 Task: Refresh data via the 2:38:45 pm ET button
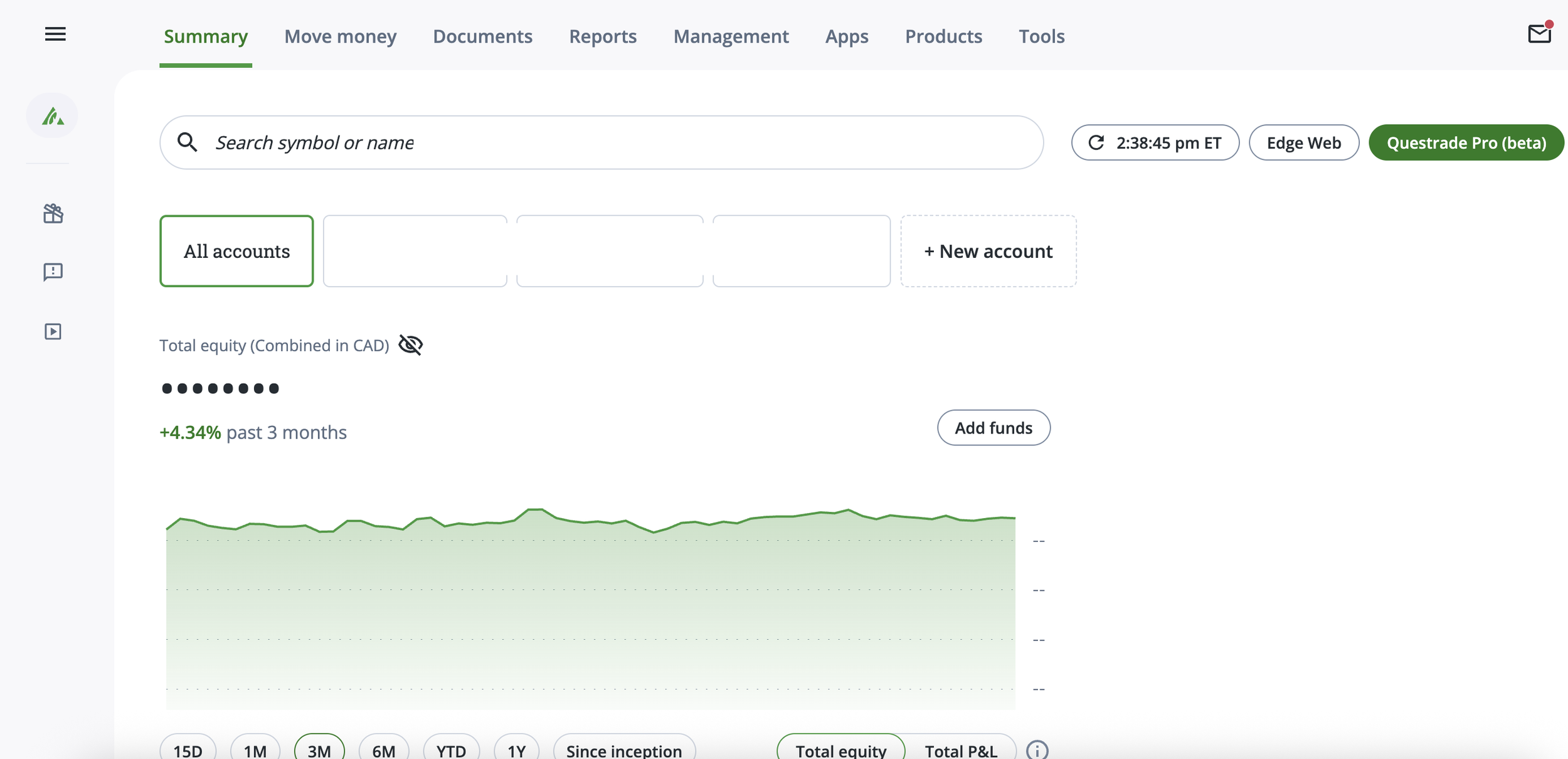point(1155,142)
